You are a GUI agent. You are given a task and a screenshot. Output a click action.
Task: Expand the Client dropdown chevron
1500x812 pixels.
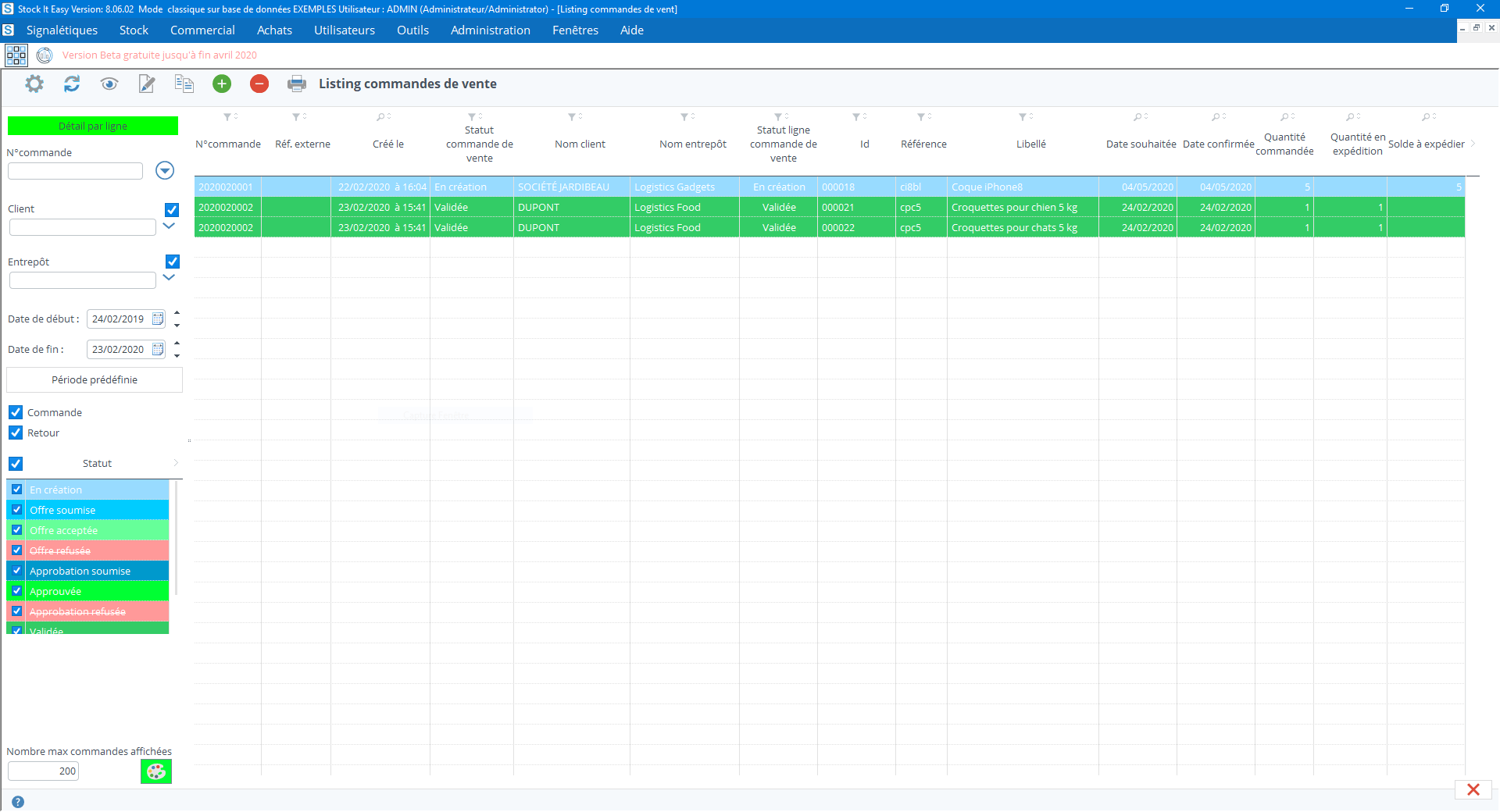169,226
